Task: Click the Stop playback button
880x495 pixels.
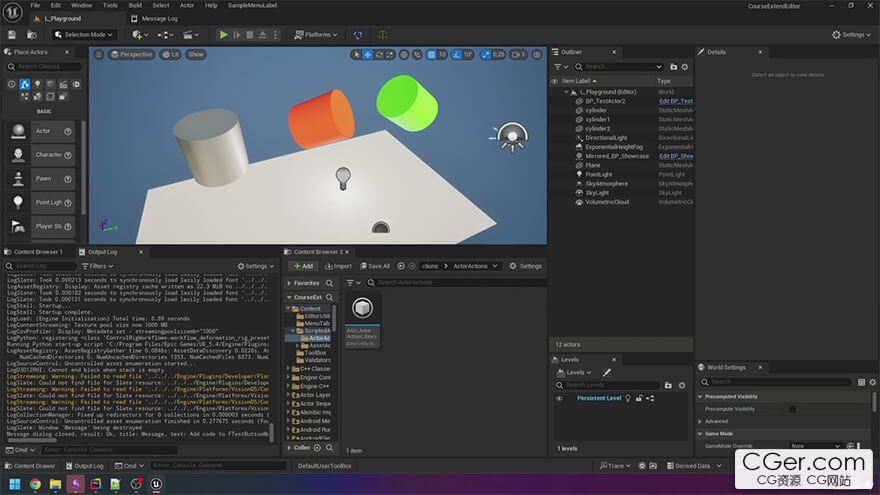Action: click(x=250, y=35)
